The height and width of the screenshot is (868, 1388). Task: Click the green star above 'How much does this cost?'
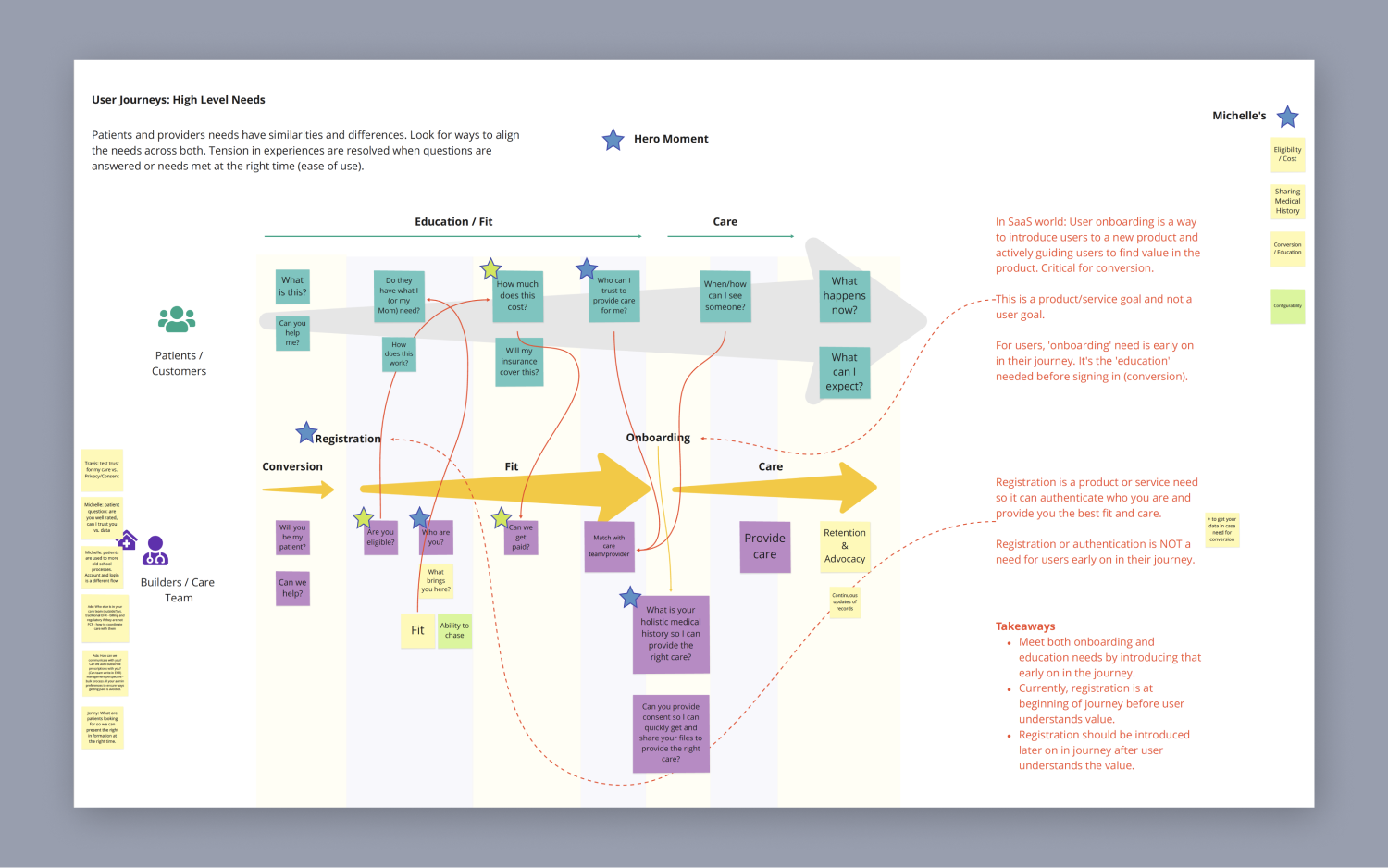[x=491, y=269]
